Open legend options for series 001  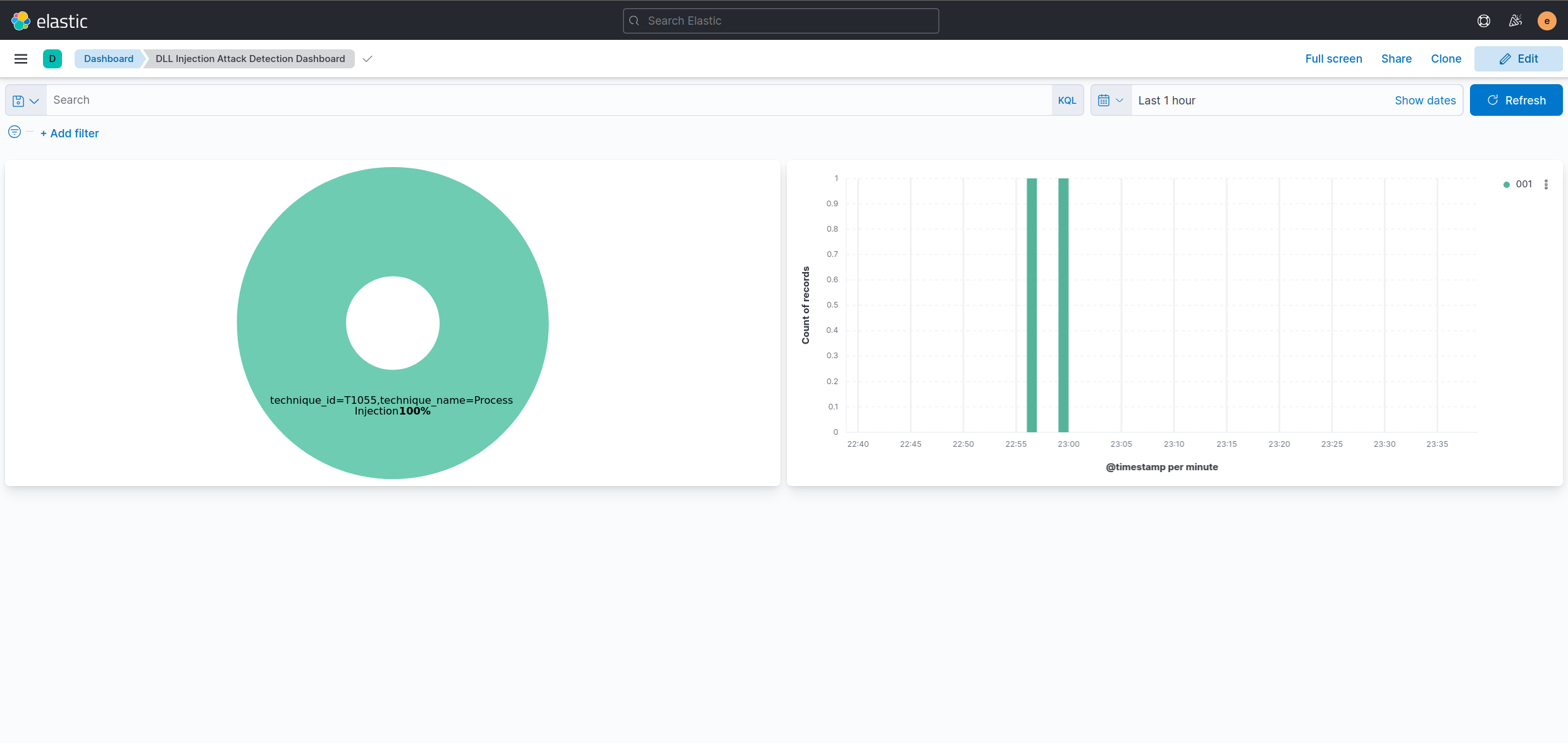pyautogui.click(x=1546, y=184)
